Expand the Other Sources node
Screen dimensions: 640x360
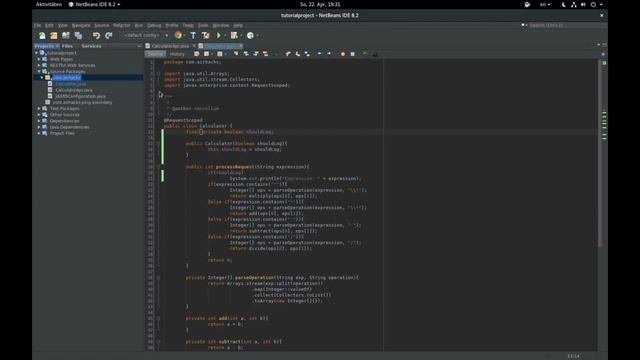[x=39, y=114]
